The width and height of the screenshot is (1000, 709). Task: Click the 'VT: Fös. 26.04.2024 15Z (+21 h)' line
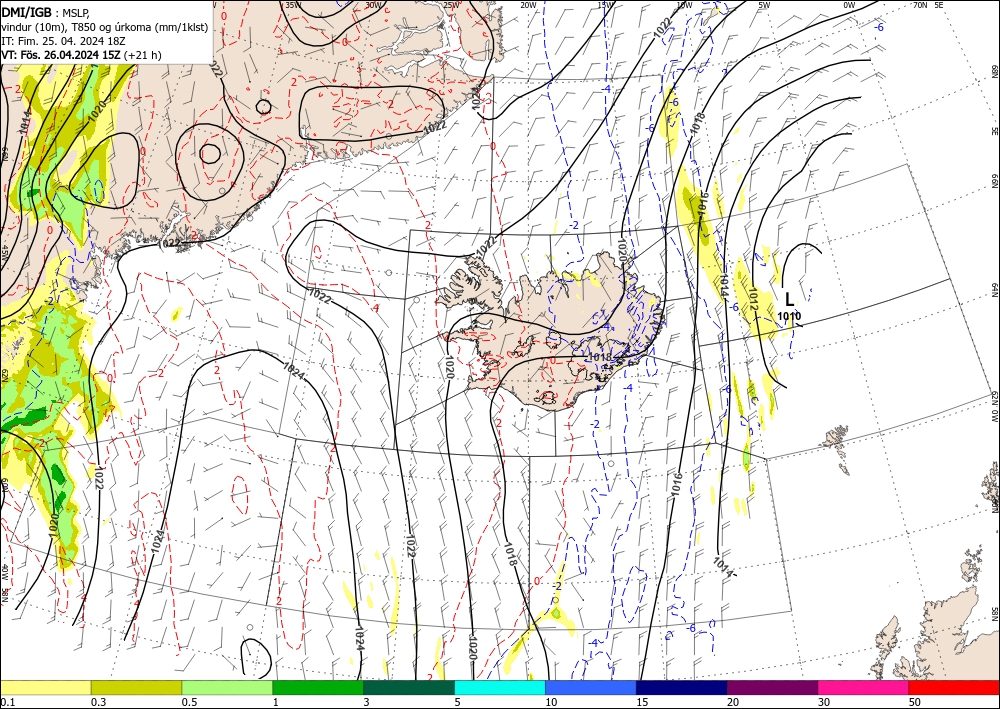[x=81, y=55]
